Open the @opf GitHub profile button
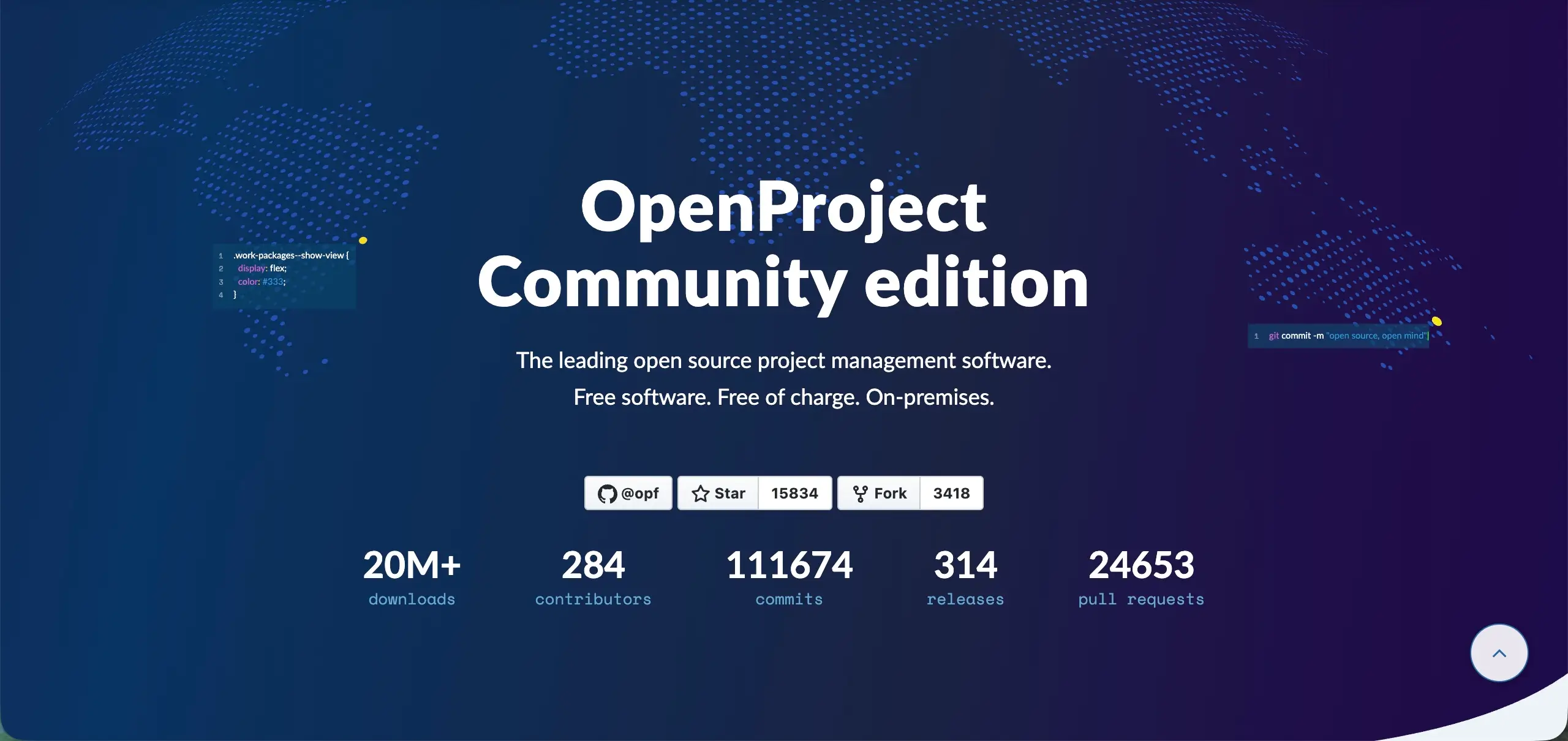 (x=628, y=493)
